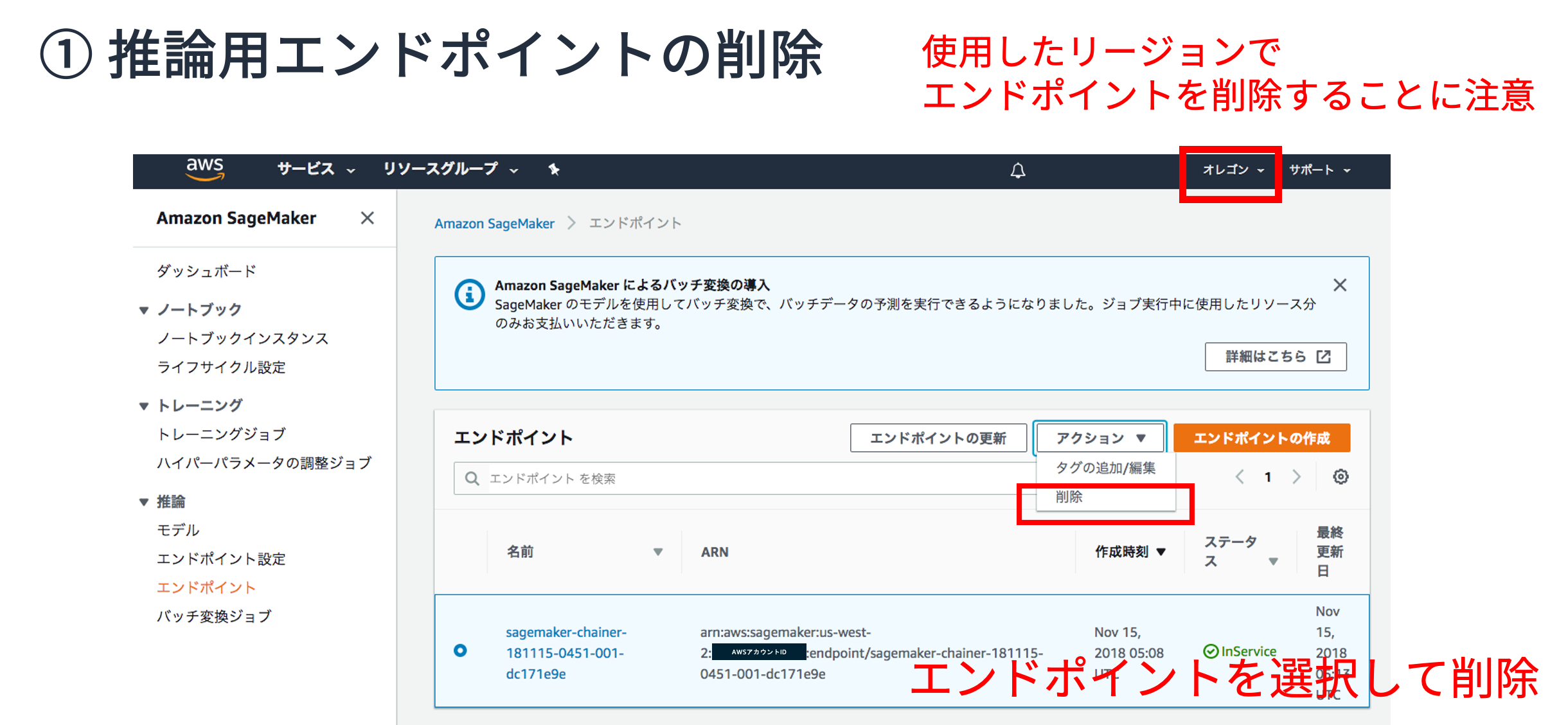Collapse the ノートブック sidebar section

[144, 310]
